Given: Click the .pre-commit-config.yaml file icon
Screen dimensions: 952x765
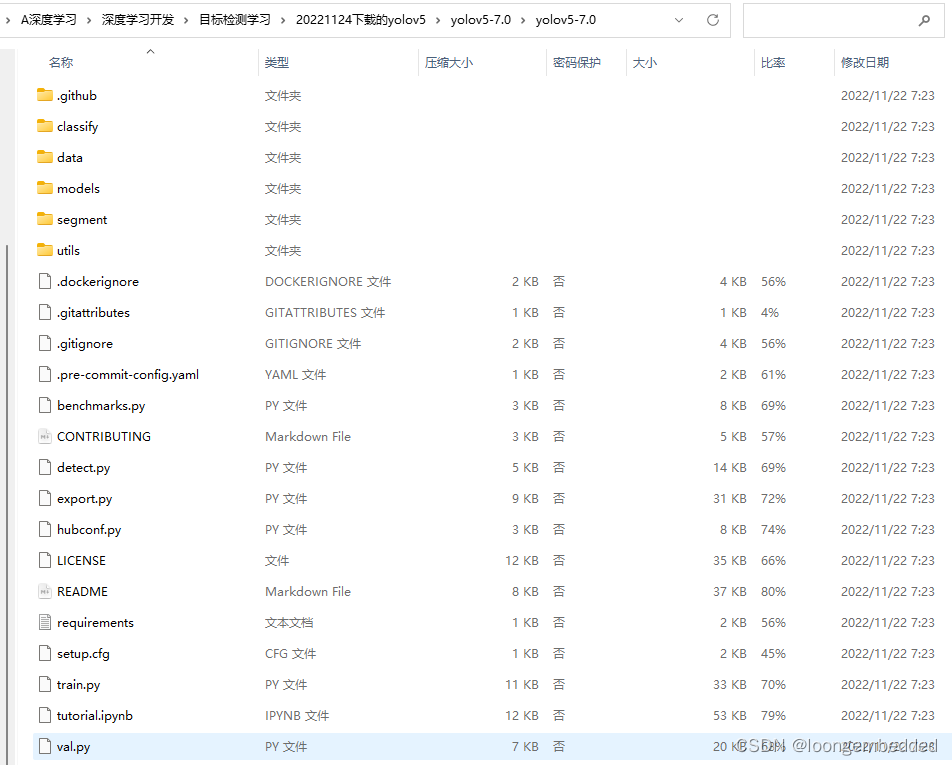Looking at the screenshot, I should click(x=44, y=374).
